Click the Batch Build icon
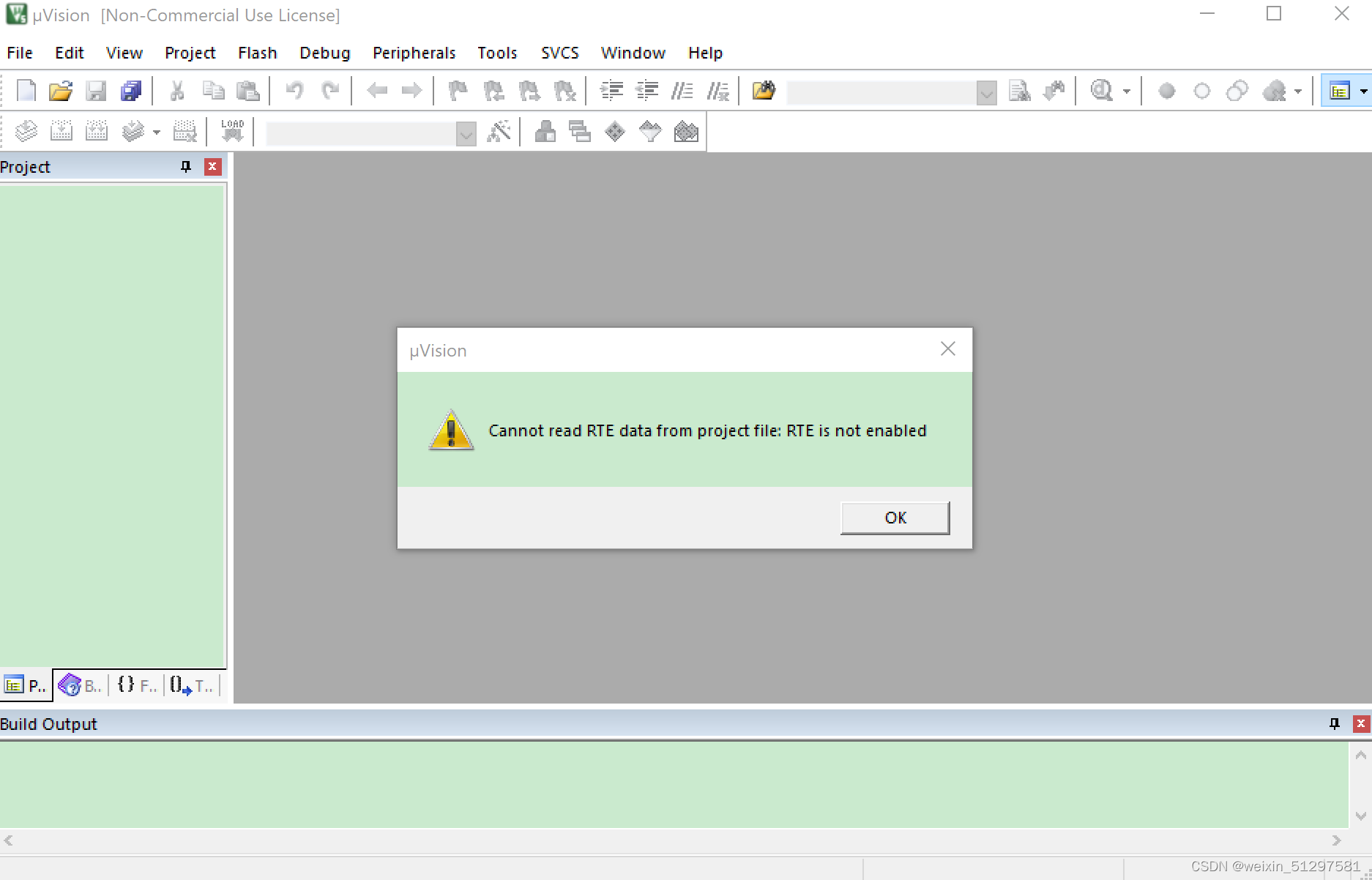Viewport: 1372px width, 880px height. pyautogui.click(x=133, y=132)
